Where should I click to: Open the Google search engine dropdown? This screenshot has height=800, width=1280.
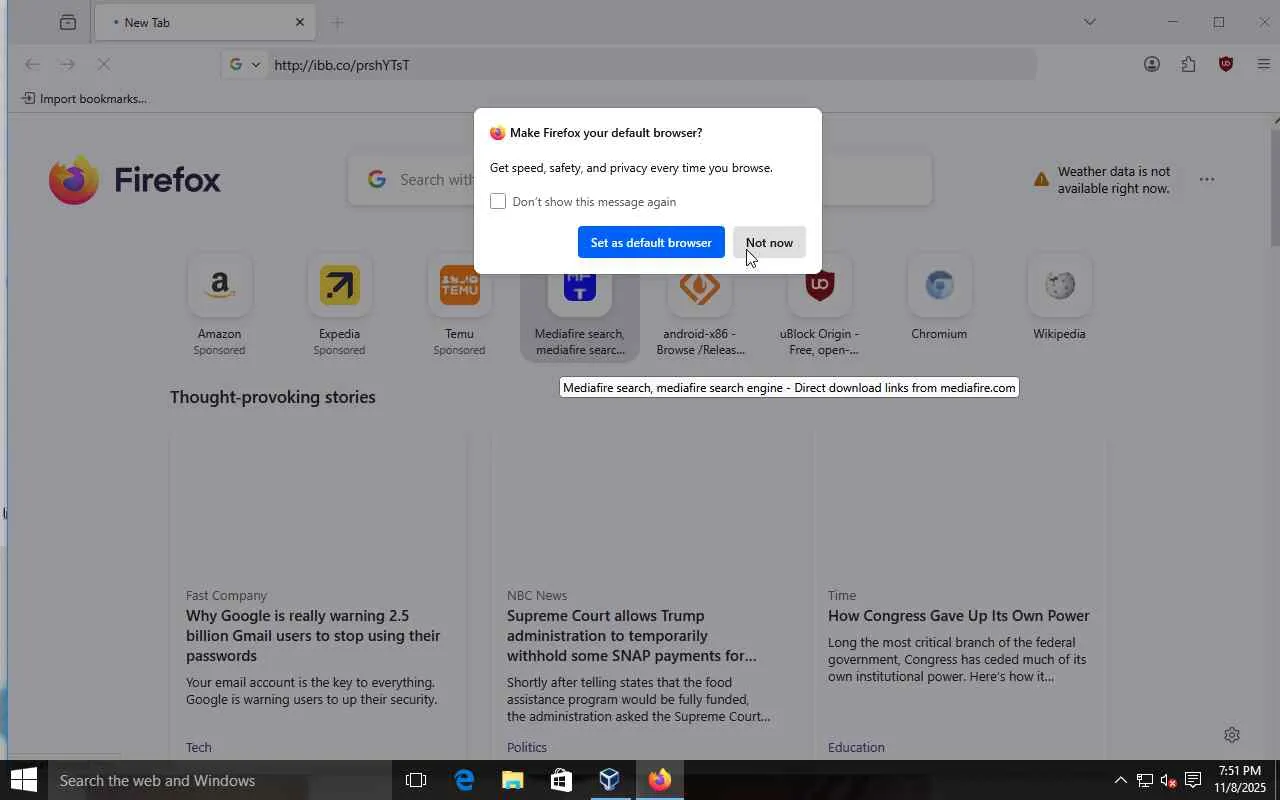click(244, 65)
